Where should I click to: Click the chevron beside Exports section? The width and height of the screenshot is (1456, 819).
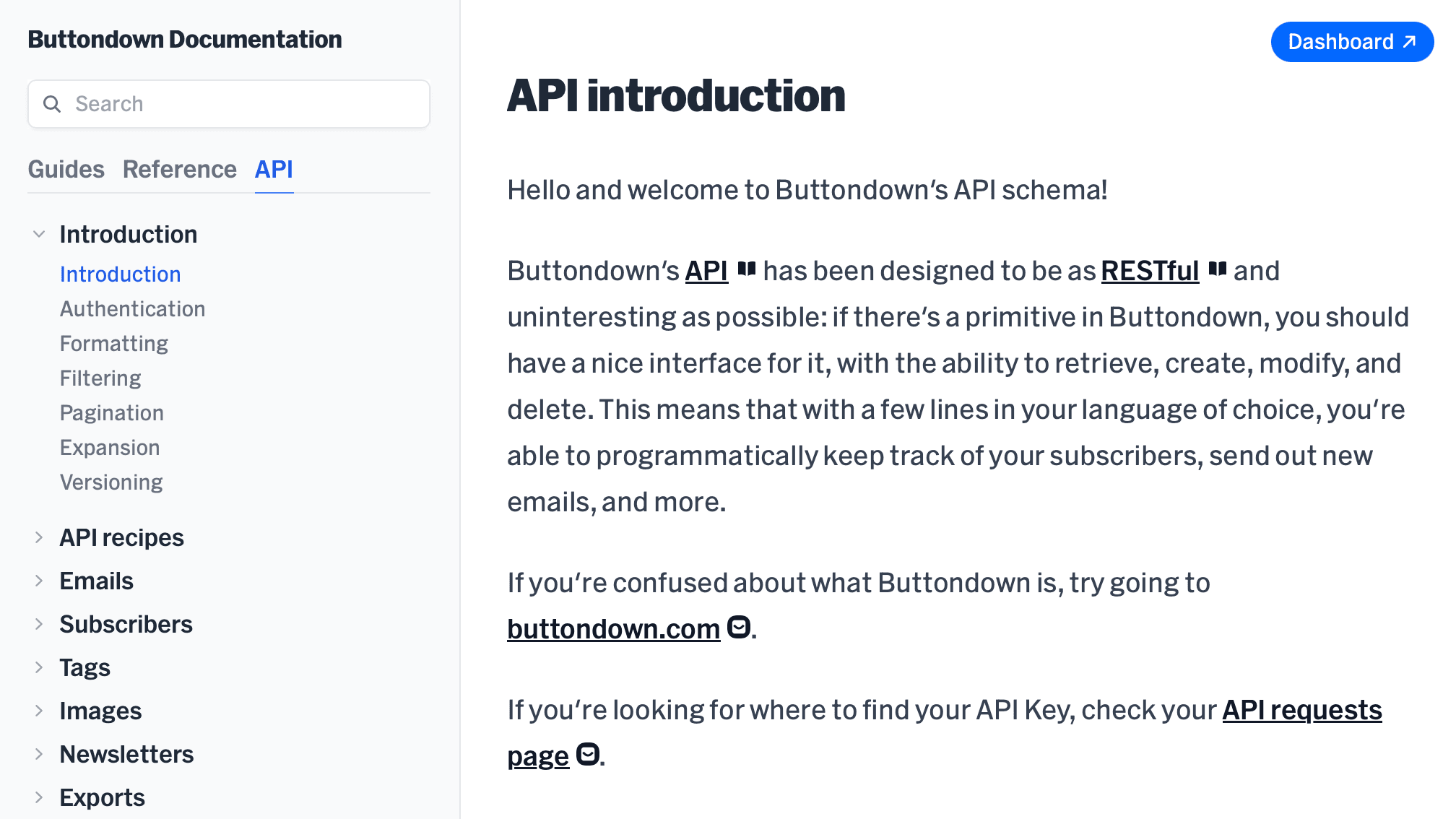40,797
